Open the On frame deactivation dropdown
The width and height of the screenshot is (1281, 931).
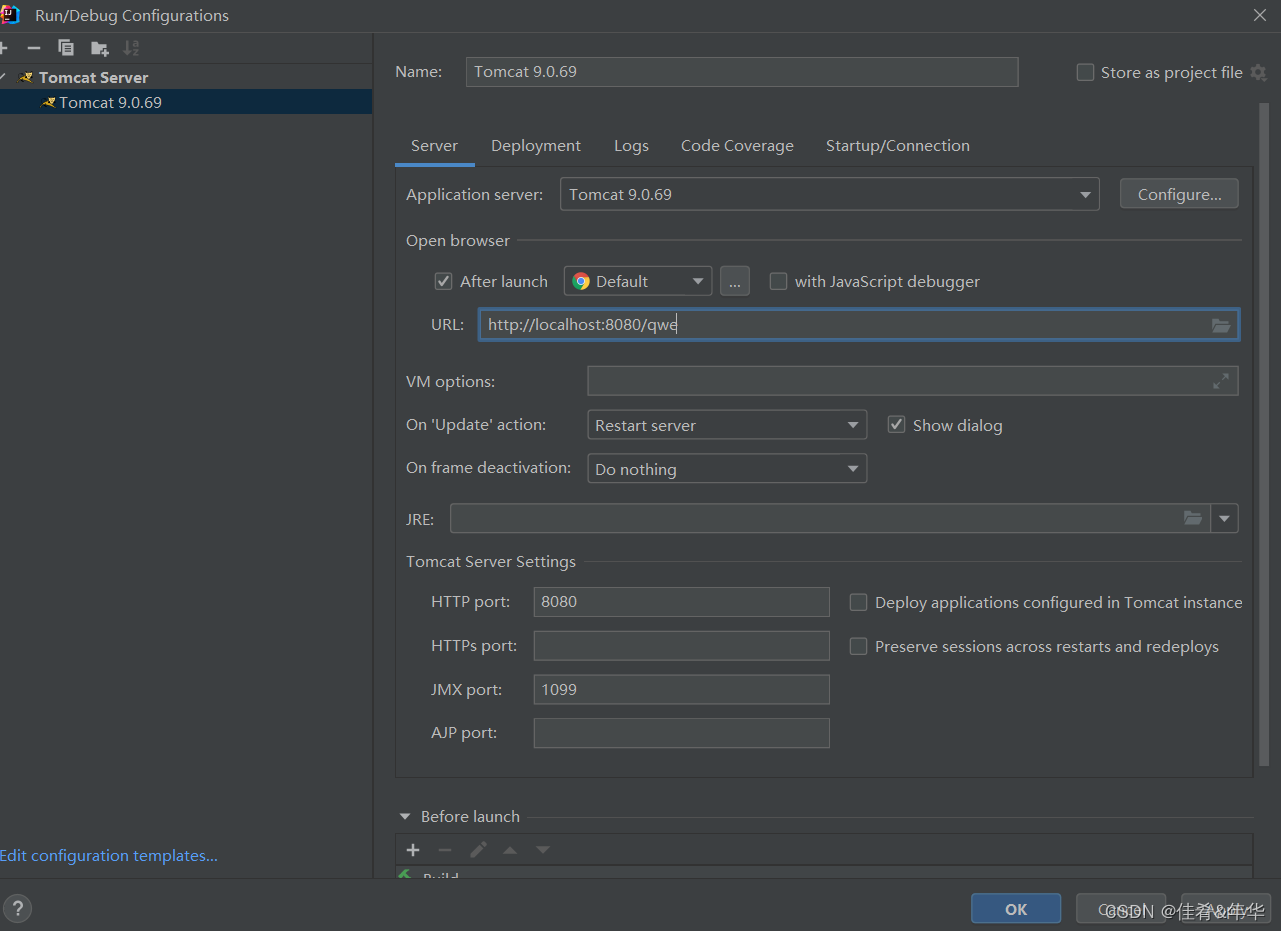(x=726, y=469)
